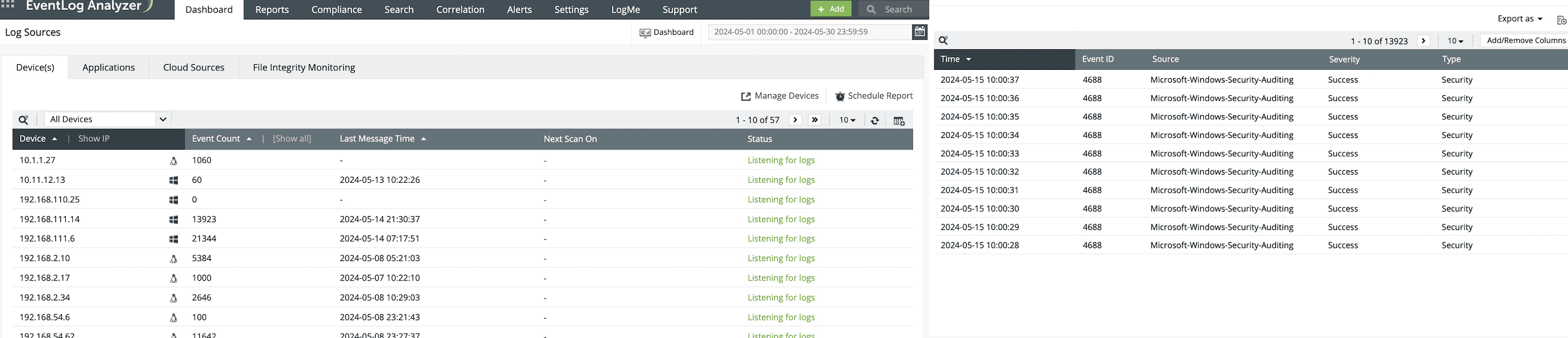Click the Manage Devices link
1568x338 pixels.
780,96
